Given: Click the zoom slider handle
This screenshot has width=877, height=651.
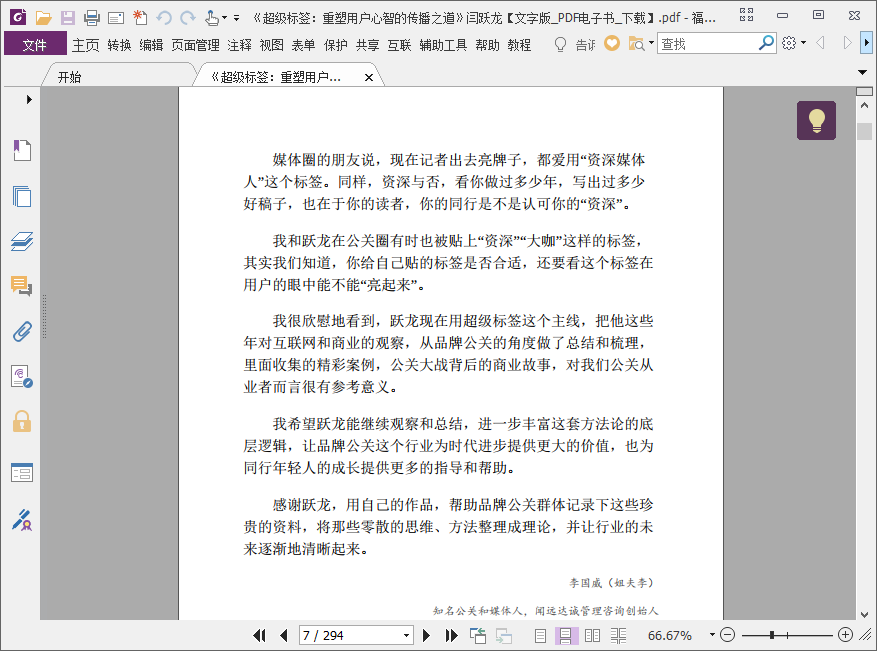Looking at the screenshot, I should (x=772, y=635).
